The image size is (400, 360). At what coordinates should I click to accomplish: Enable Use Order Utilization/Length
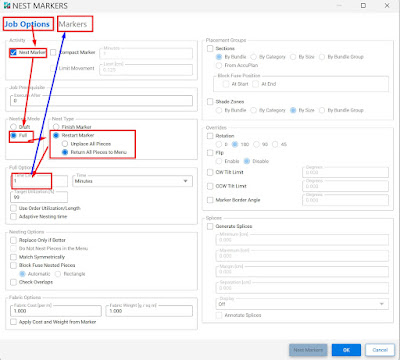pyautogui.click(x=13, y=208)
